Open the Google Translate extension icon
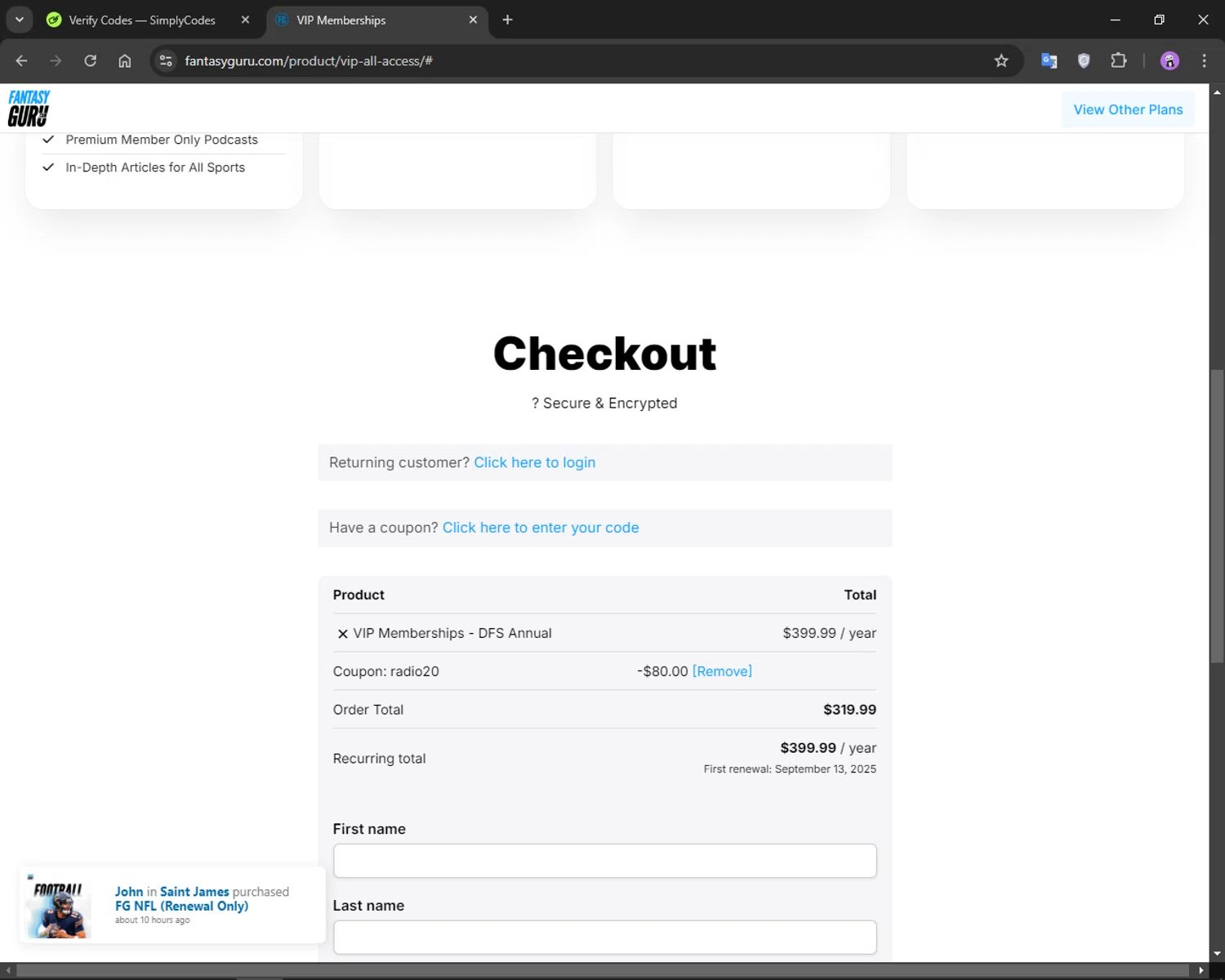The image size is (1225, 980). tap(1049, 61)
